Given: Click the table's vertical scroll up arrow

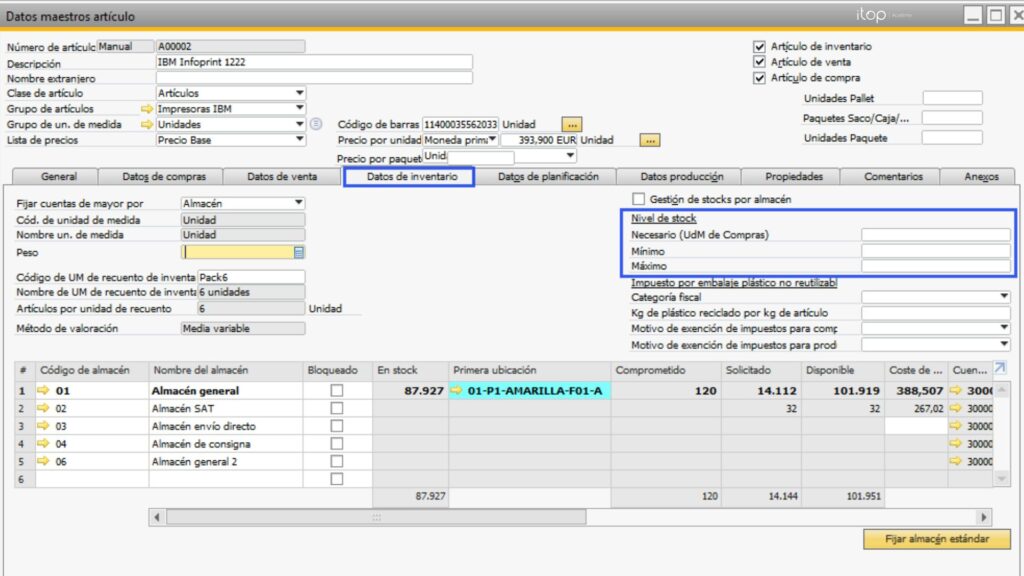Looking at the screenshot, I should pos(1001,390).
